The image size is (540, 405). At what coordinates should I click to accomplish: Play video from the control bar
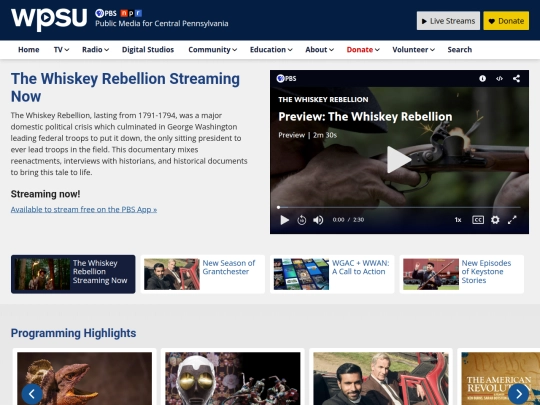284,220
